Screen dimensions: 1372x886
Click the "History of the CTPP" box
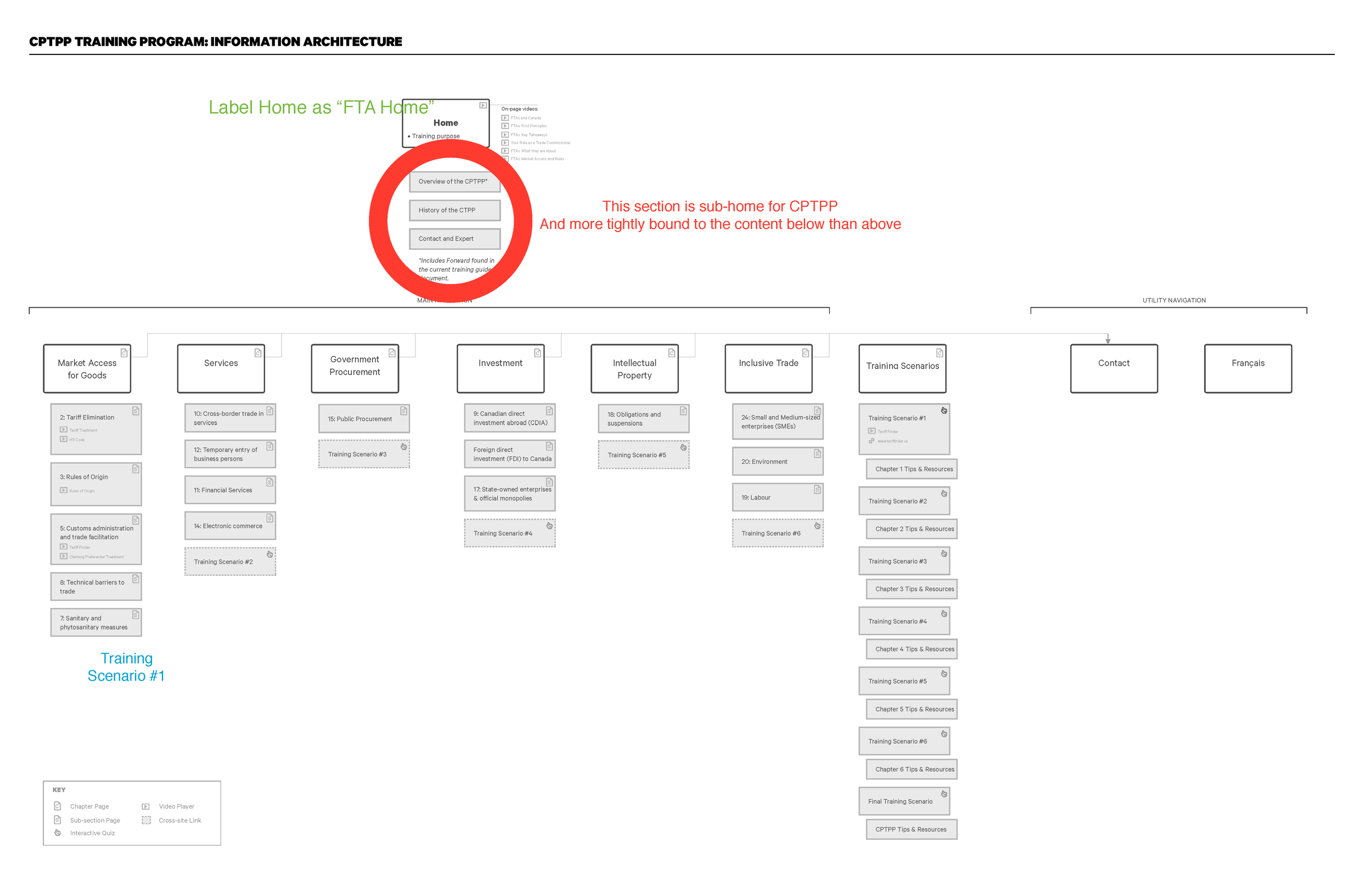tap(455, 210)
